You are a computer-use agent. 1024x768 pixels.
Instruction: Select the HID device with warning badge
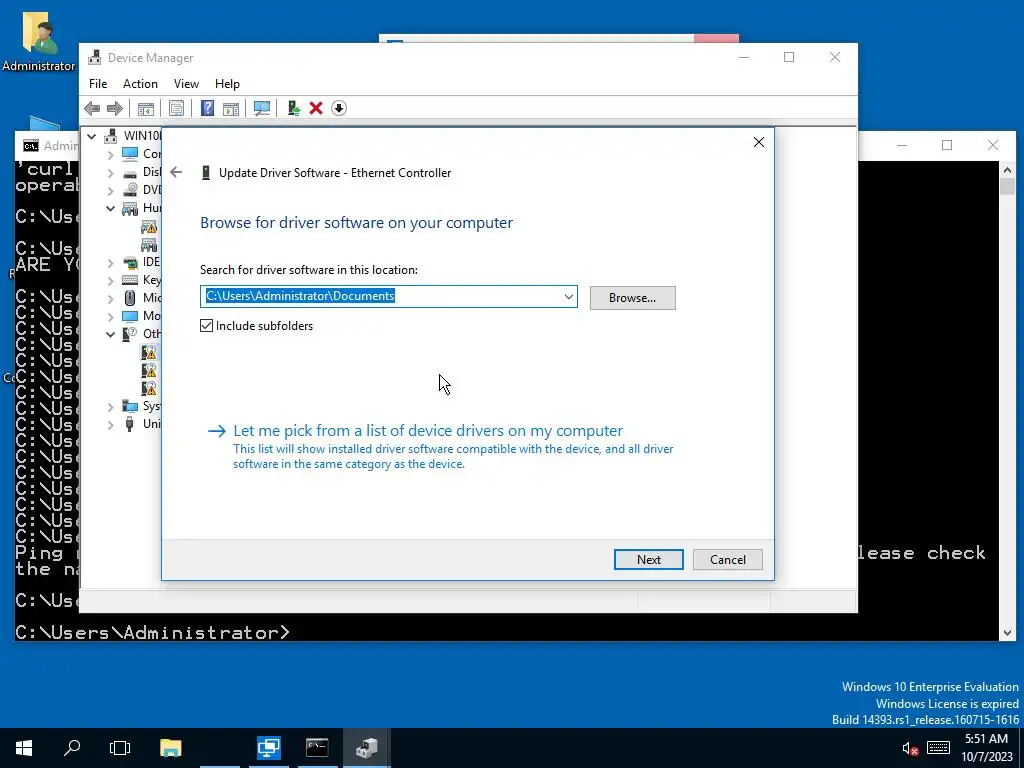coord(149,227)
